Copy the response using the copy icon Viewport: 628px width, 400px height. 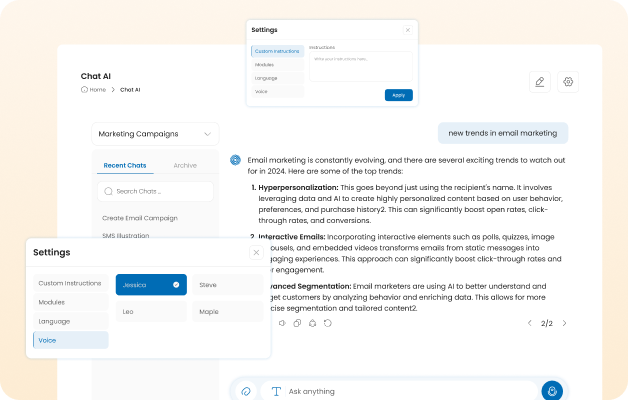pos(297,323)
